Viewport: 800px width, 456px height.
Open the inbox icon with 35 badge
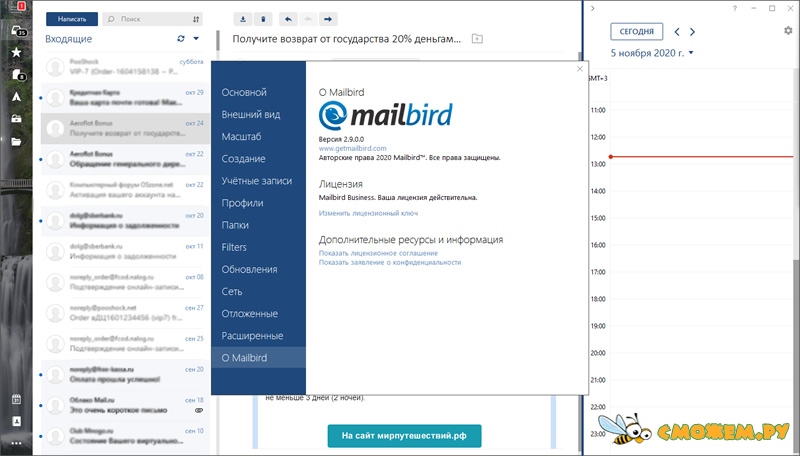coord(18,31)
